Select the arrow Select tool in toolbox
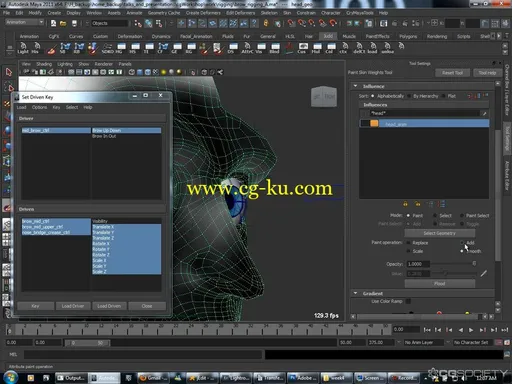 9,72
